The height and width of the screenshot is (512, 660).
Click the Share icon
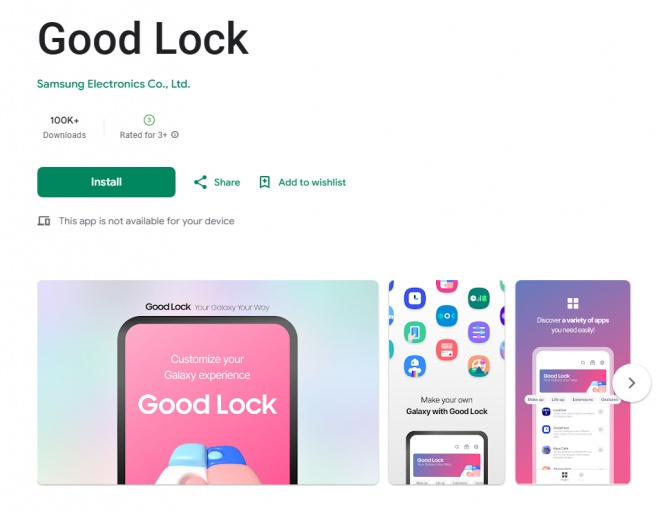click(x=200, y=182)
